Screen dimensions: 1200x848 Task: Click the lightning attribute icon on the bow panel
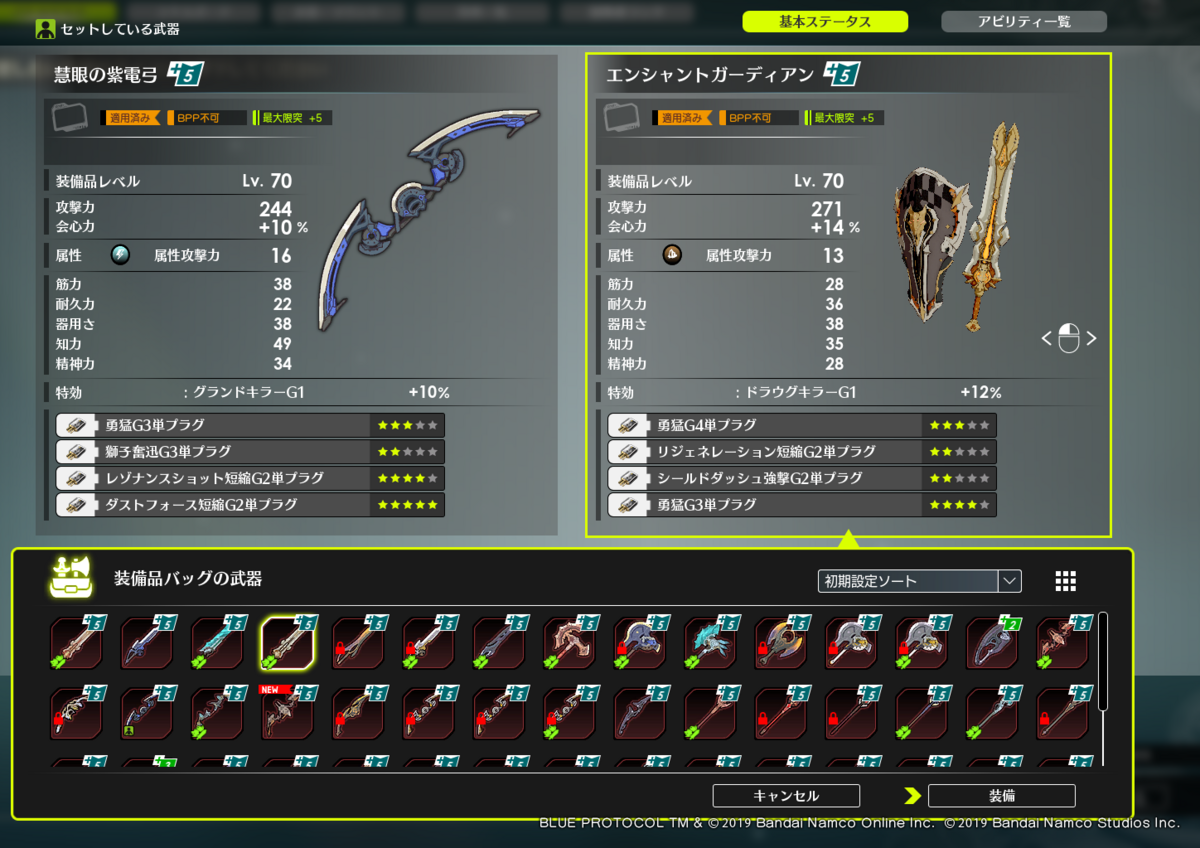click(x=120, y=255)
